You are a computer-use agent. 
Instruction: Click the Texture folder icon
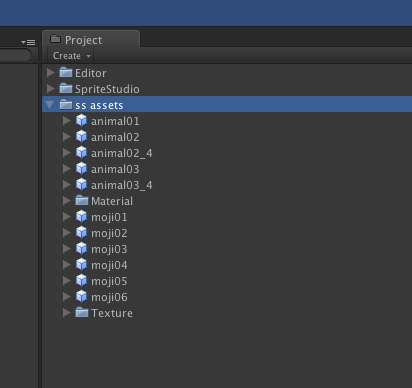tap(82, 312)
